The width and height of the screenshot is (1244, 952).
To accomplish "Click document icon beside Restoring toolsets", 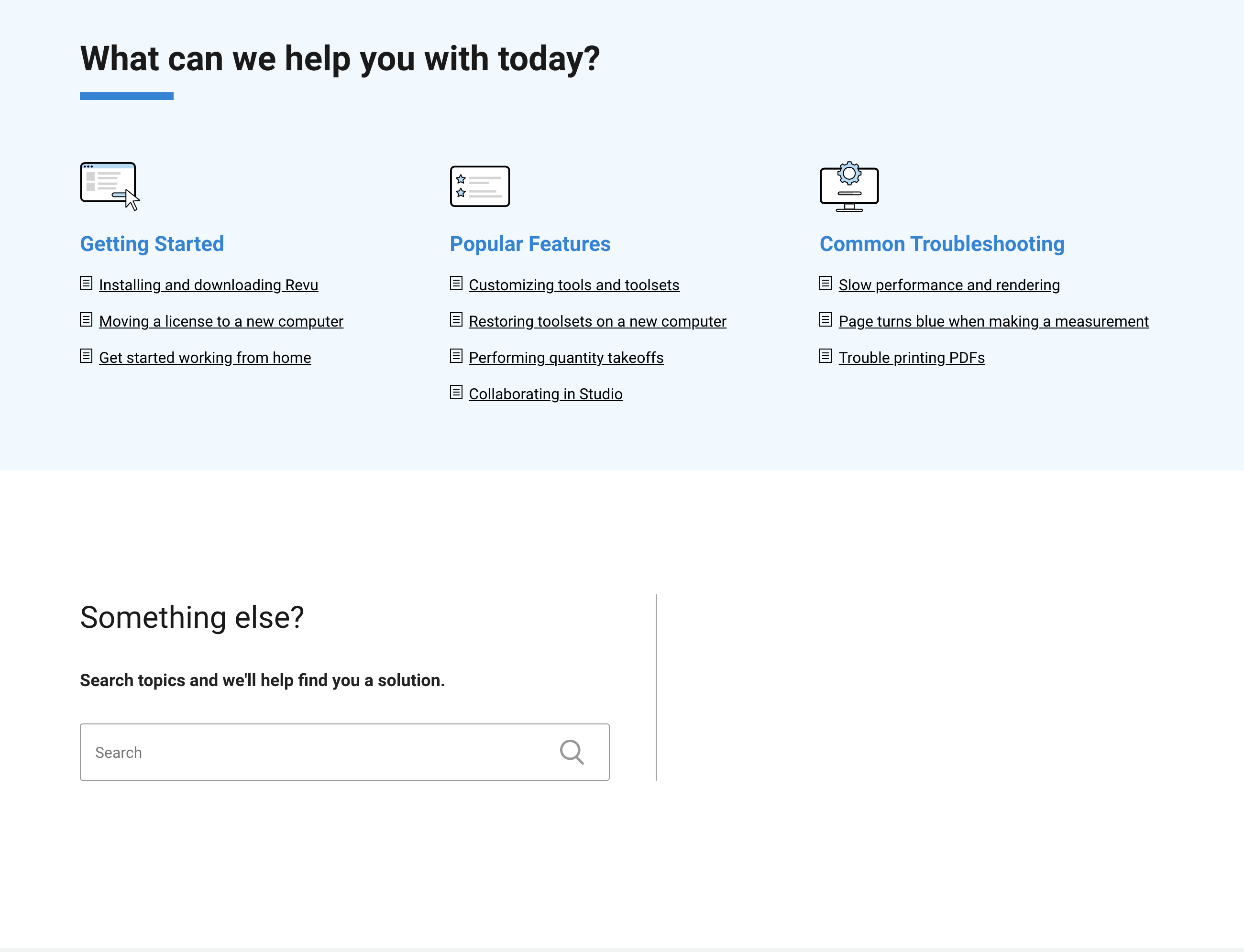I will [x=456, y=319].
